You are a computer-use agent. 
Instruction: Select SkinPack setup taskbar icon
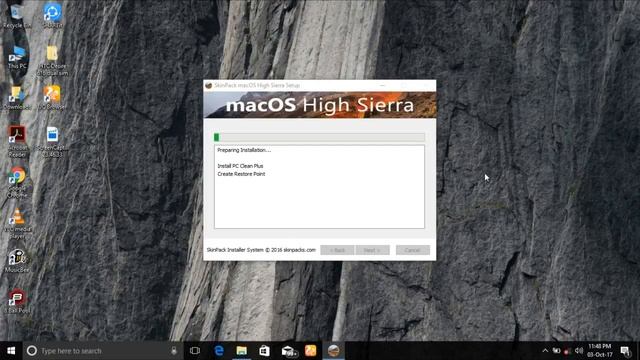pos(334,351)
